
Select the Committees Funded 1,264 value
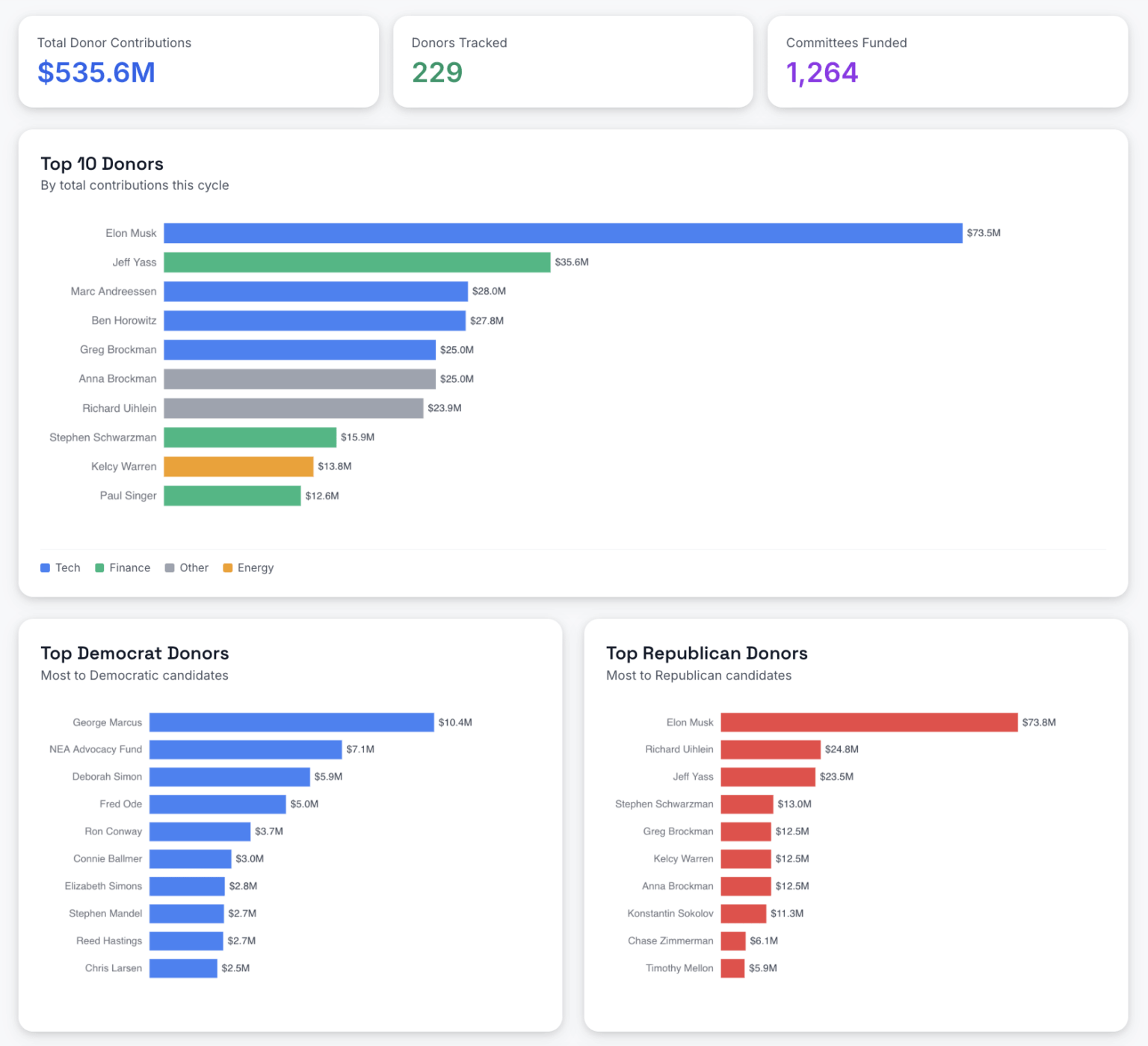pos(821,73)
